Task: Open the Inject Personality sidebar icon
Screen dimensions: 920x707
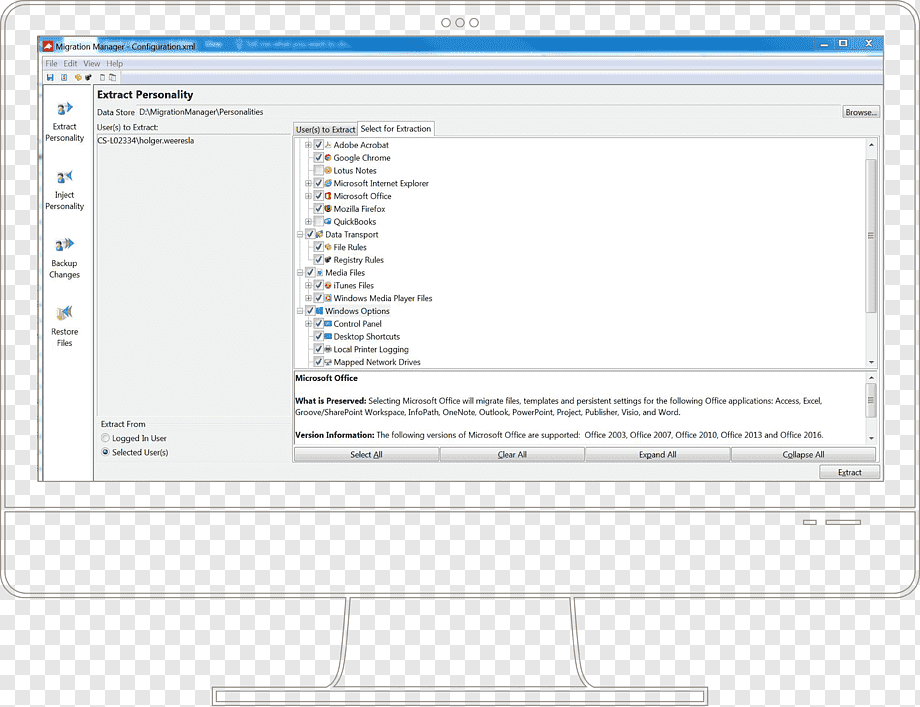Action: 65,177
